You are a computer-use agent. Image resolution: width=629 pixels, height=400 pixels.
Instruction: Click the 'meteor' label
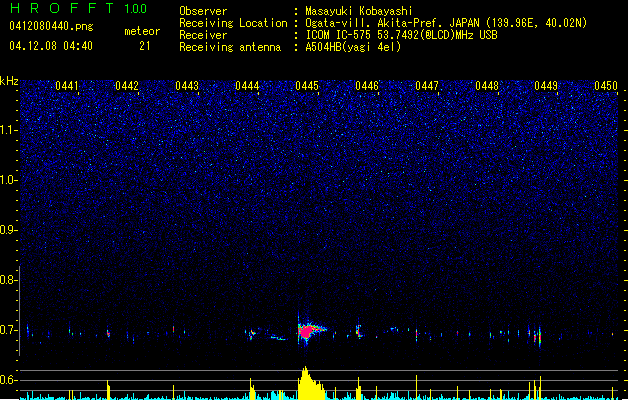[x=142, y=31]
